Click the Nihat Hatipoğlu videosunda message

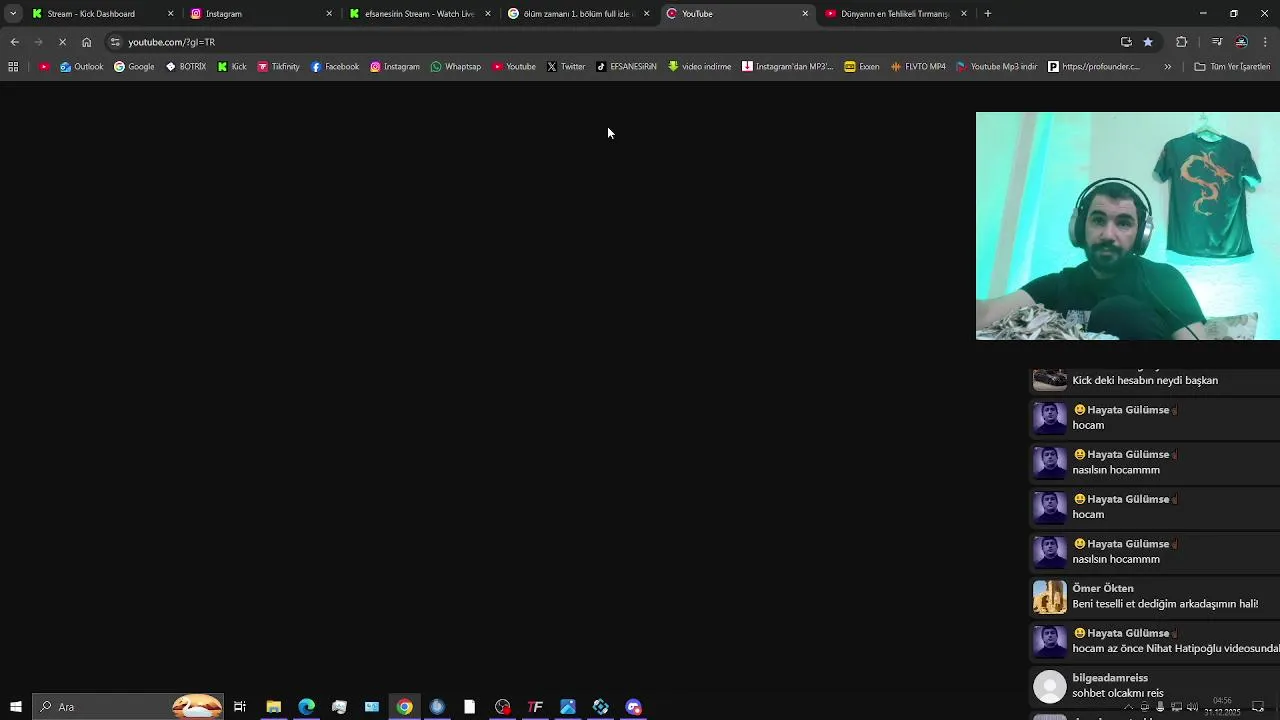1176,648
